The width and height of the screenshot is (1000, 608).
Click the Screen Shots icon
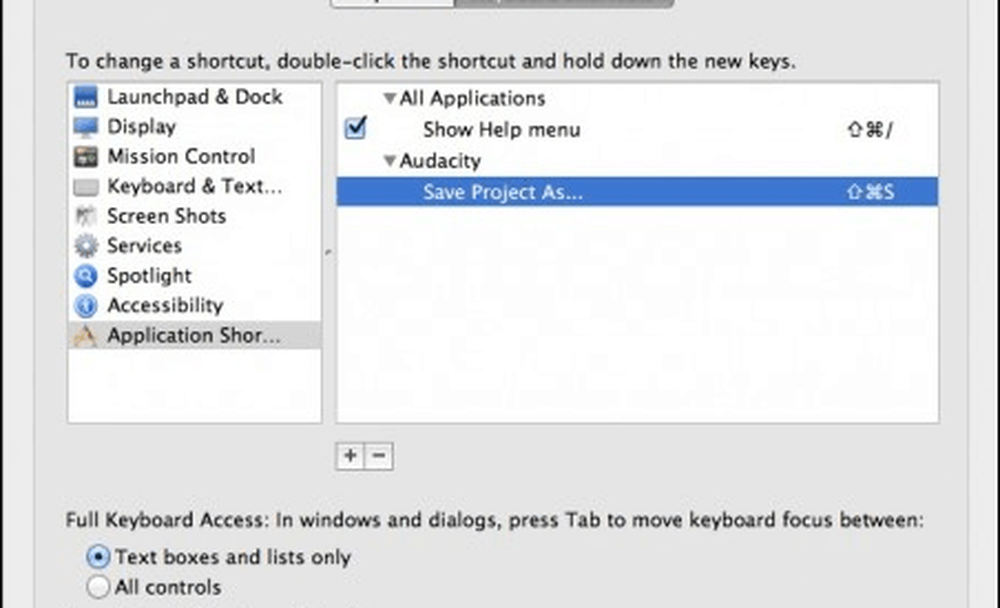pyautogui.click(x=87, y=216)
